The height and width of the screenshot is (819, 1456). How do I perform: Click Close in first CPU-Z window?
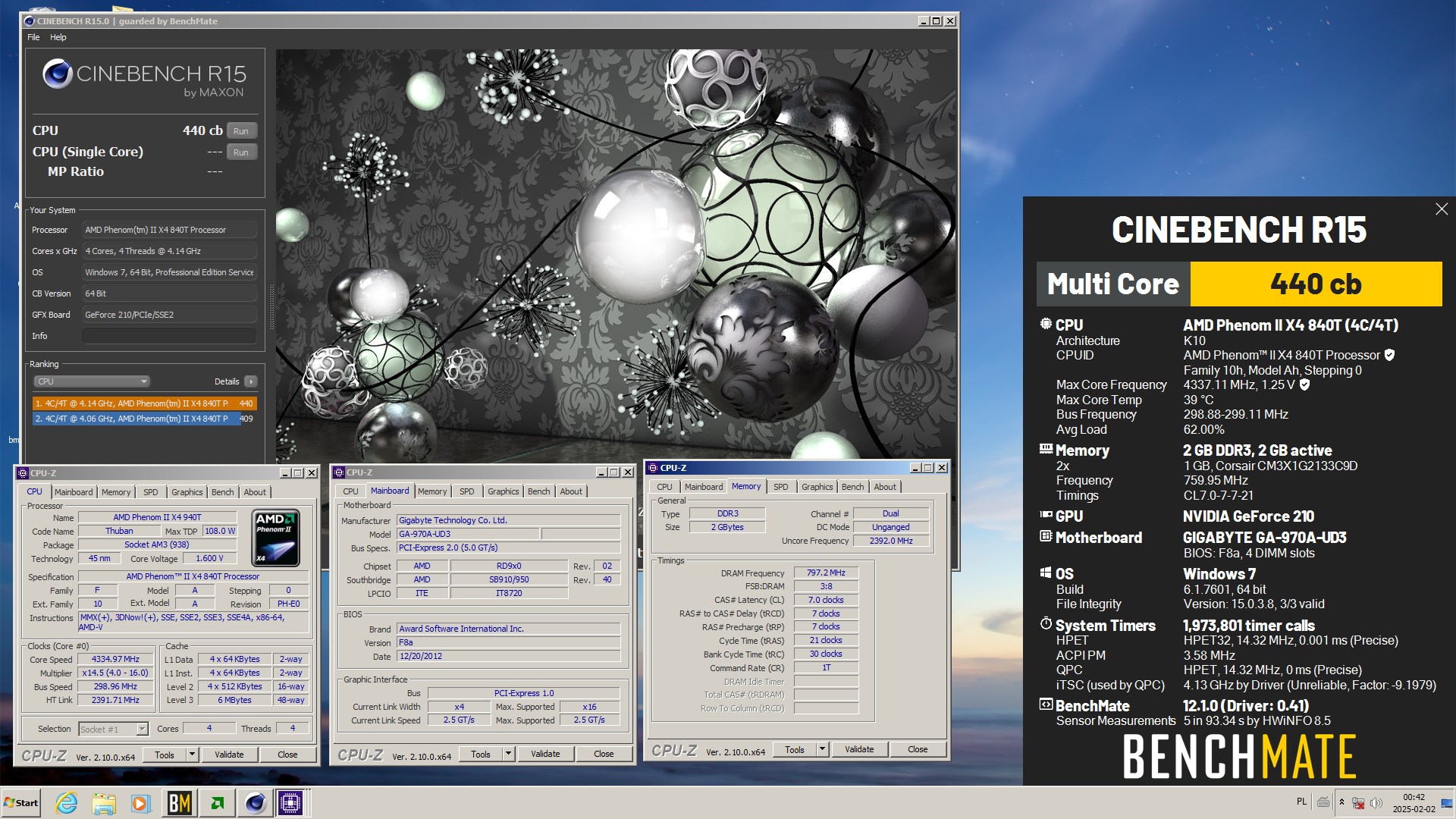pyautogui.click(x=287, y=755)
